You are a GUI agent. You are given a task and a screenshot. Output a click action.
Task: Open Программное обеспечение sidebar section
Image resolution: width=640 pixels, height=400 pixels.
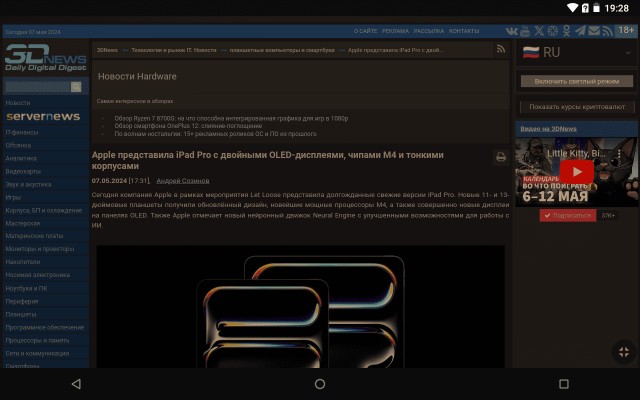[44, 327]
